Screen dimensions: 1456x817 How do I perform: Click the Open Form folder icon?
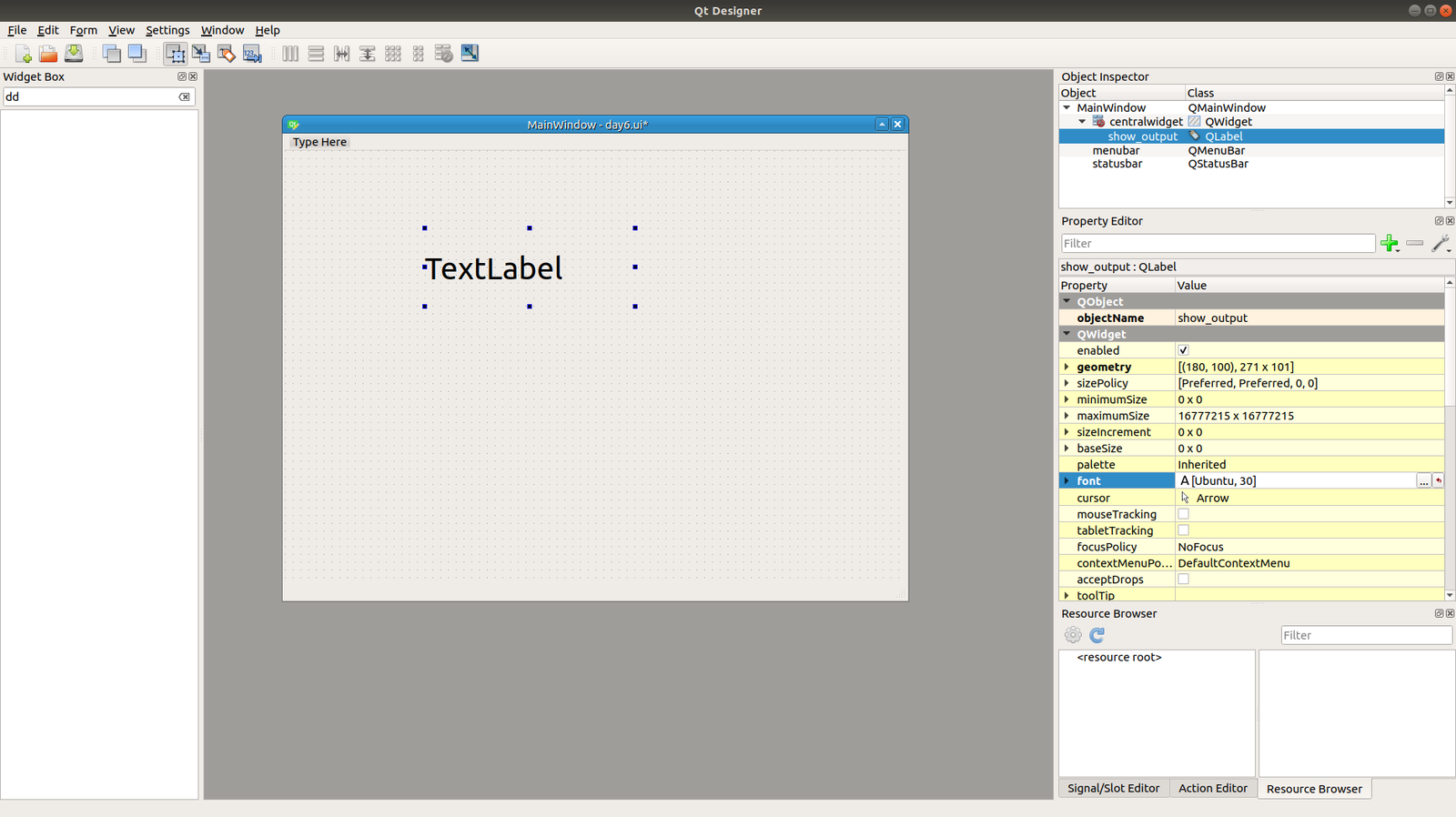48,54
